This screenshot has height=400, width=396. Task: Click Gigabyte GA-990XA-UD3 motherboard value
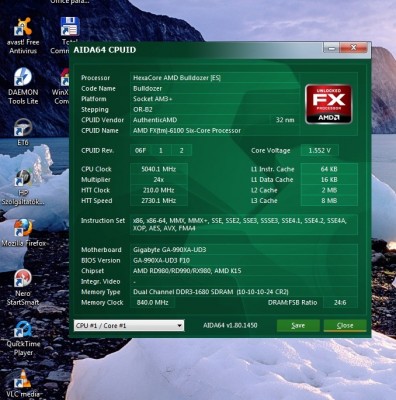coord(170,250)
